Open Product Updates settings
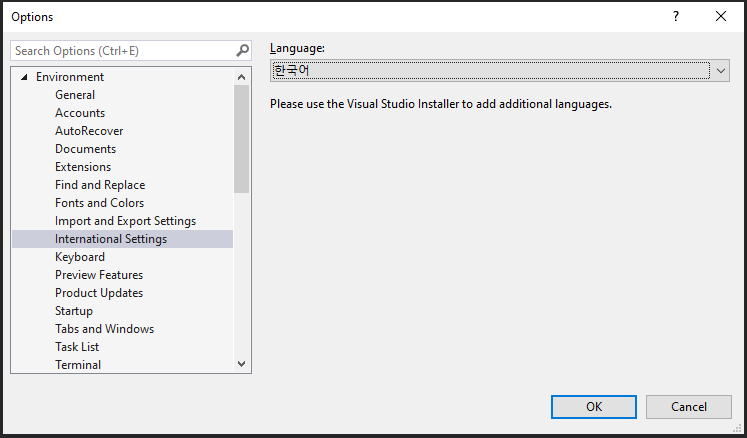This screenshot has width=747, height=438. point(99,293)
